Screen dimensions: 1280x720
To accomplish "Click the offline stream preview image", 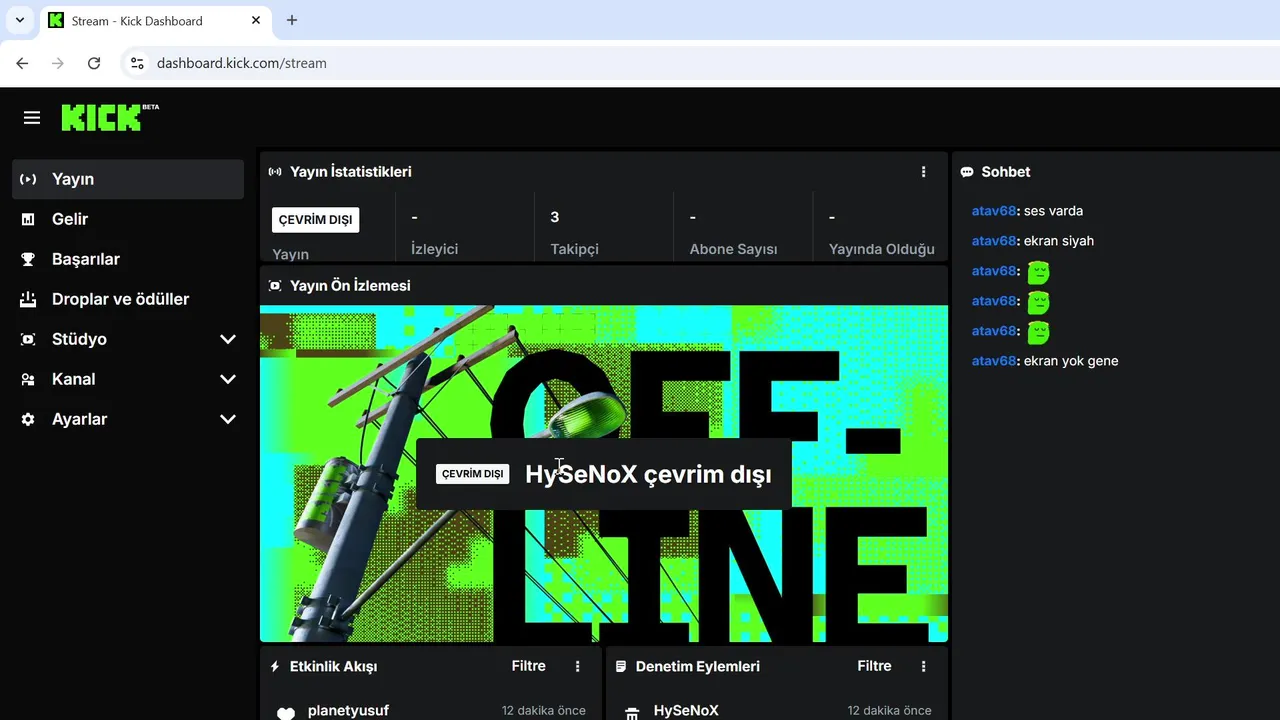I will 604,474.
